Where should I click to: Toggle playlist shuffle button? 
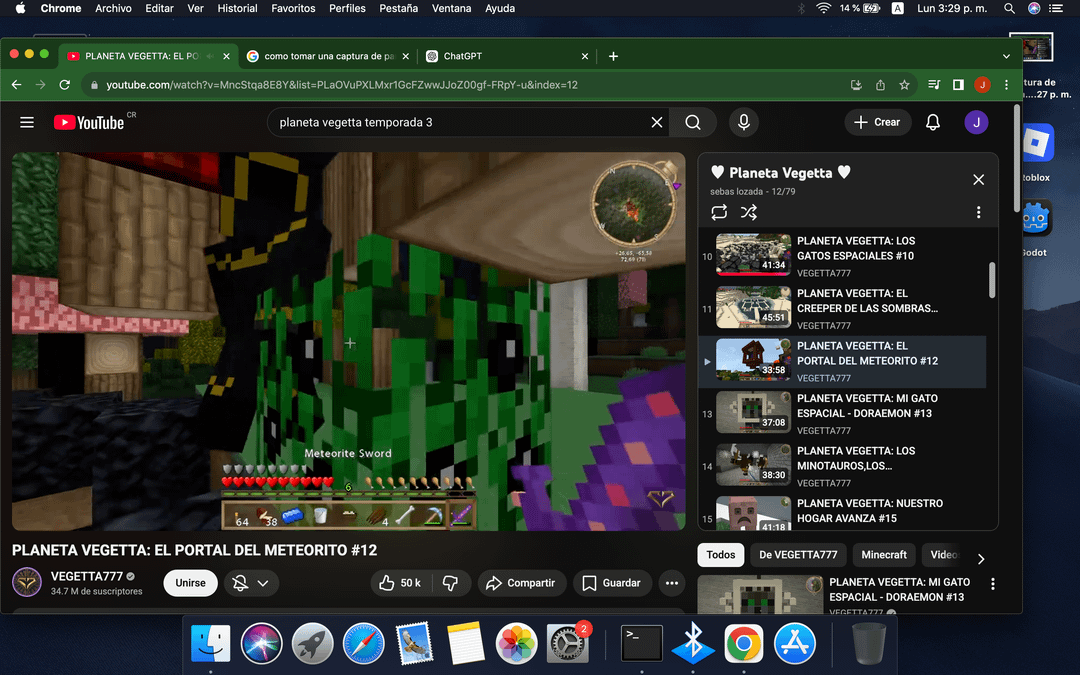[x=749, y=212]
